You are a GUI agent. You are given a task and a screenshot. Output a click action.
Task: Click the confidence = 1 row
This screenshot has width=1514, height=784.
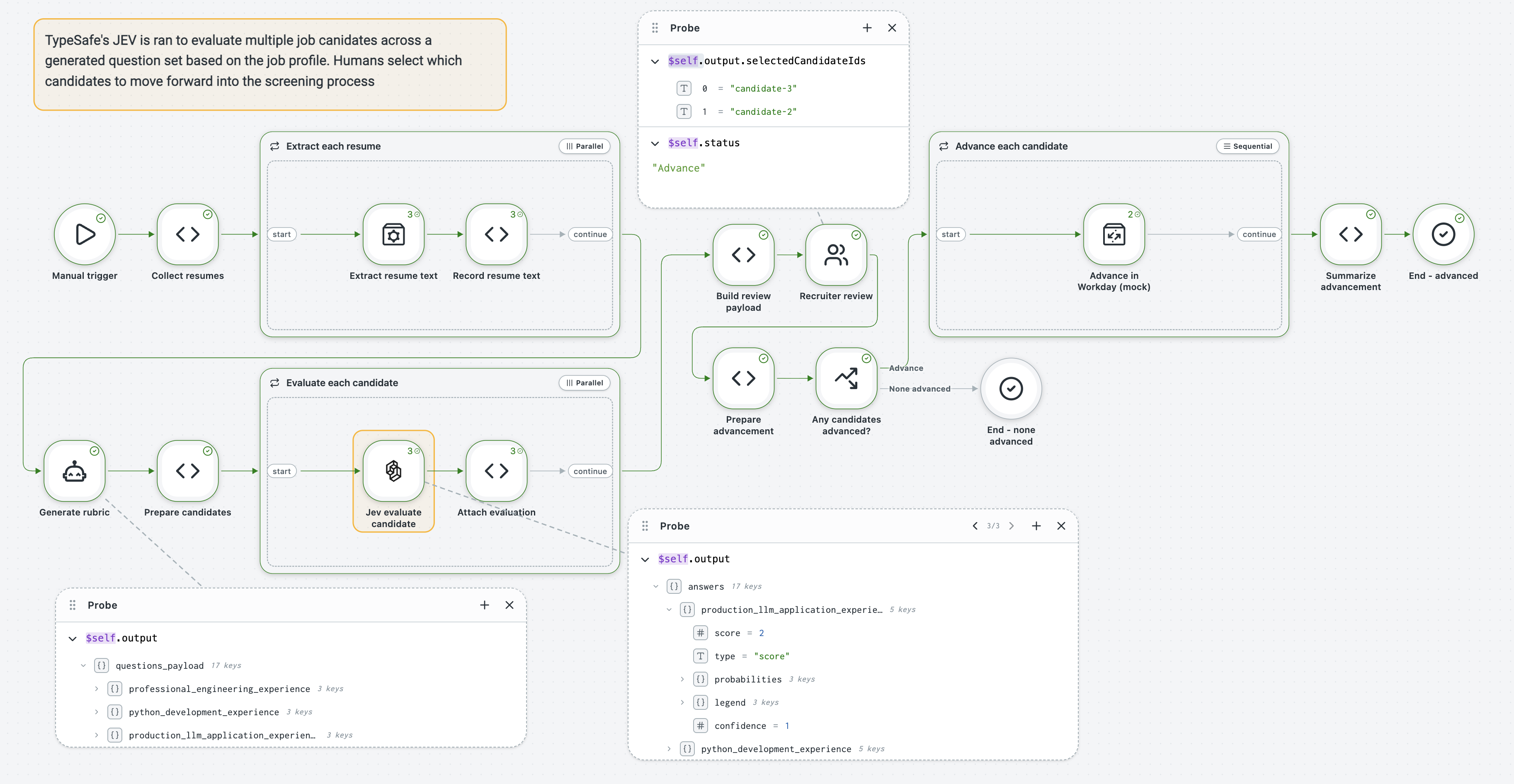coord(742,726)
